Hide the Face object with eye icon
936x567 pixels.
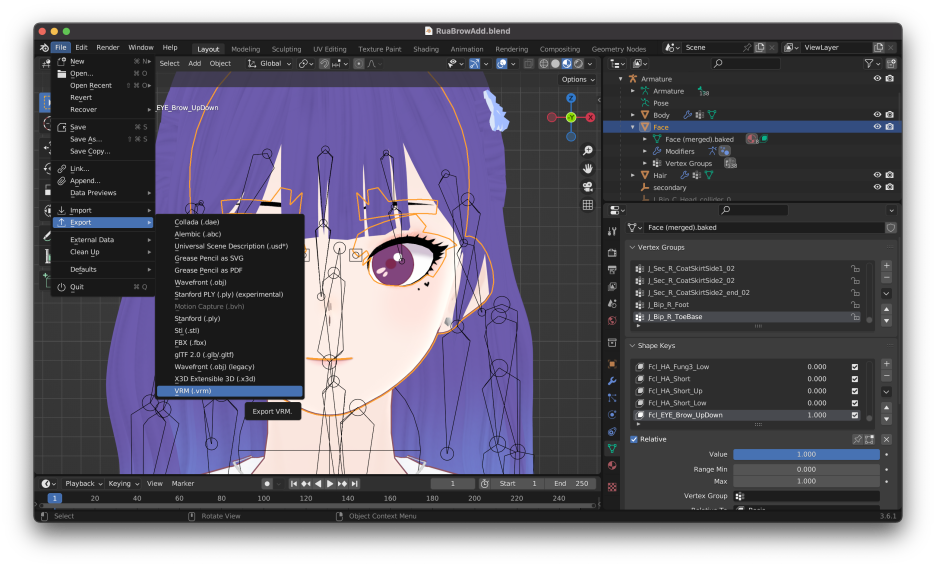coord(878,127)
